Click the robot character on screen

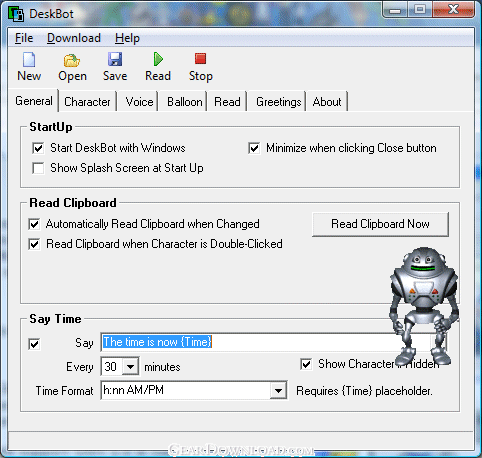[423, 305]
